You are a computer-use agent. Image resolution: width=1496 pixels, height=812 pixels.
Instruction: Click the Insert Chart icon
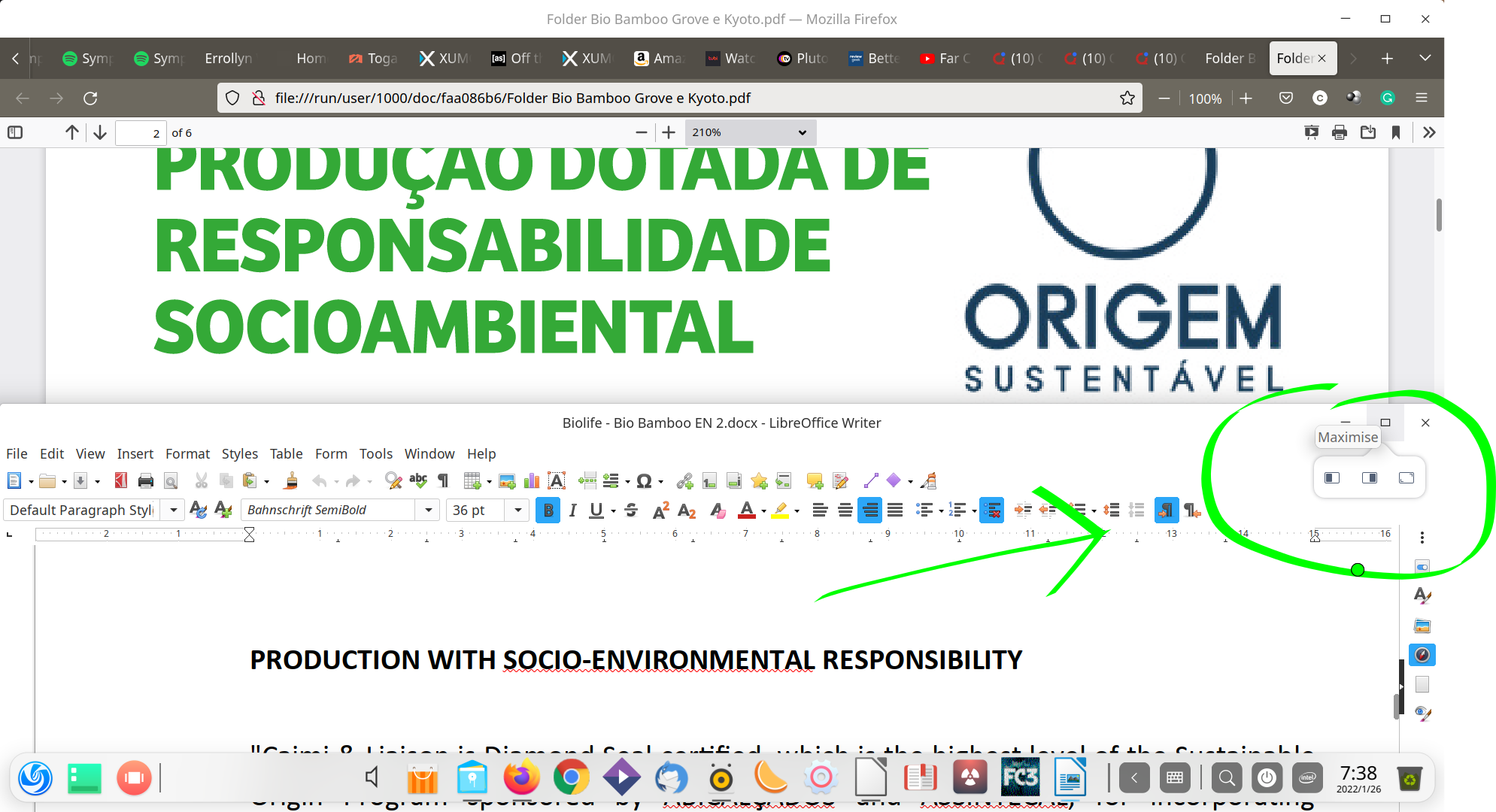coord(532,481)
